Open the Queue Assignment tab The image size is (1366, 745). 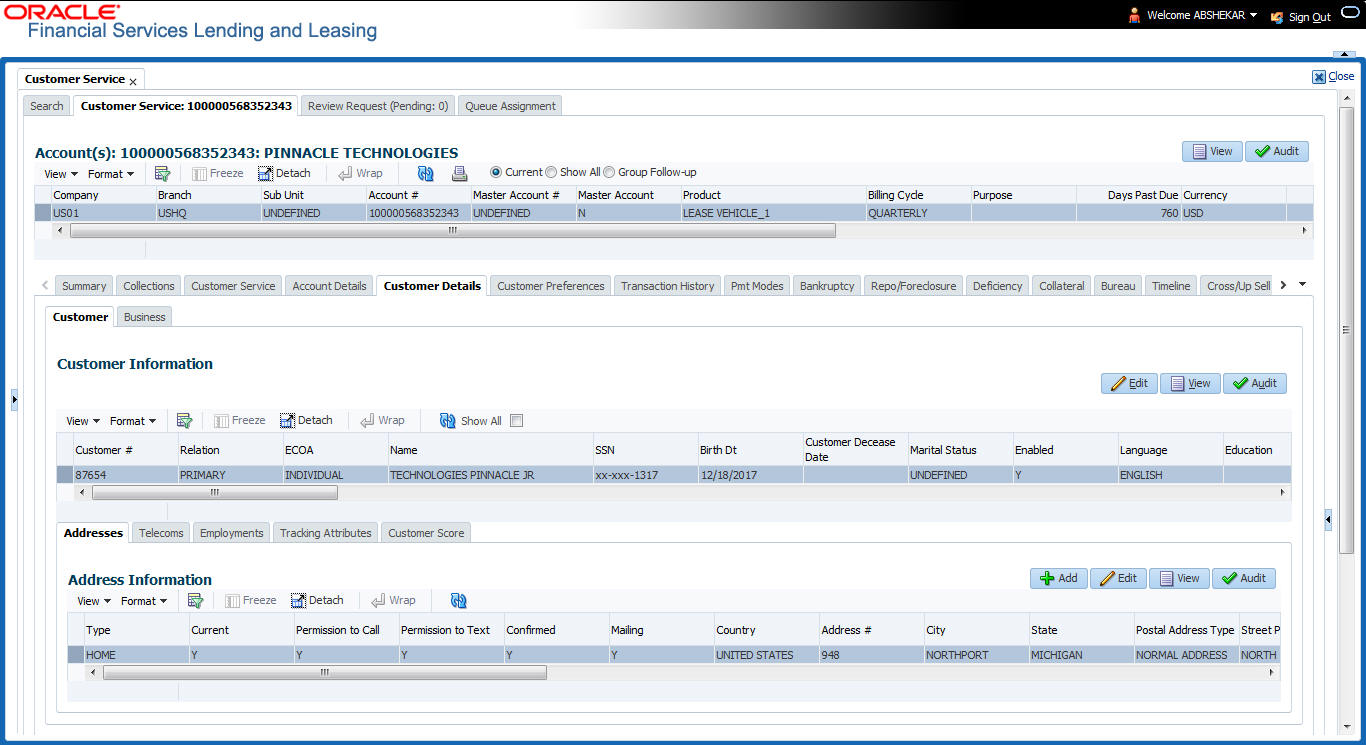pyautogui.click(x=510, y=106)
